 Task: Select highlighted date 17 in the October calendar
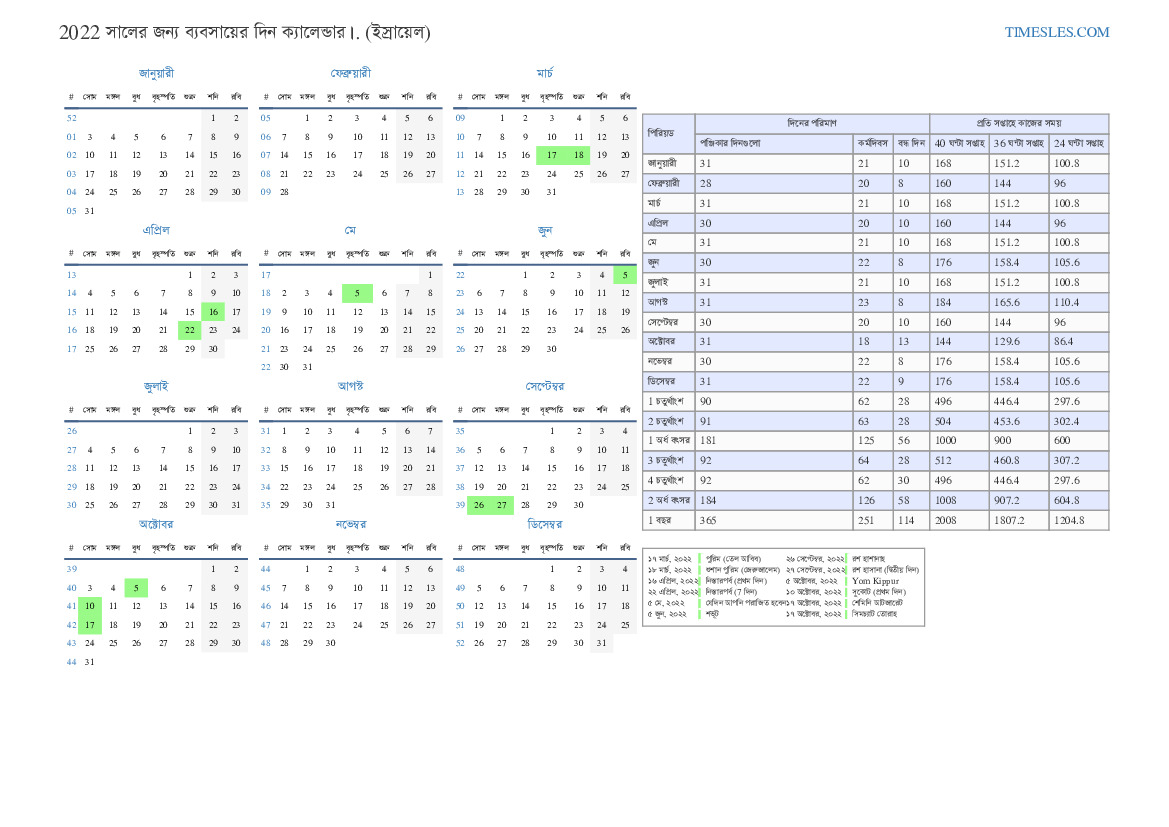tap(89, 625)
